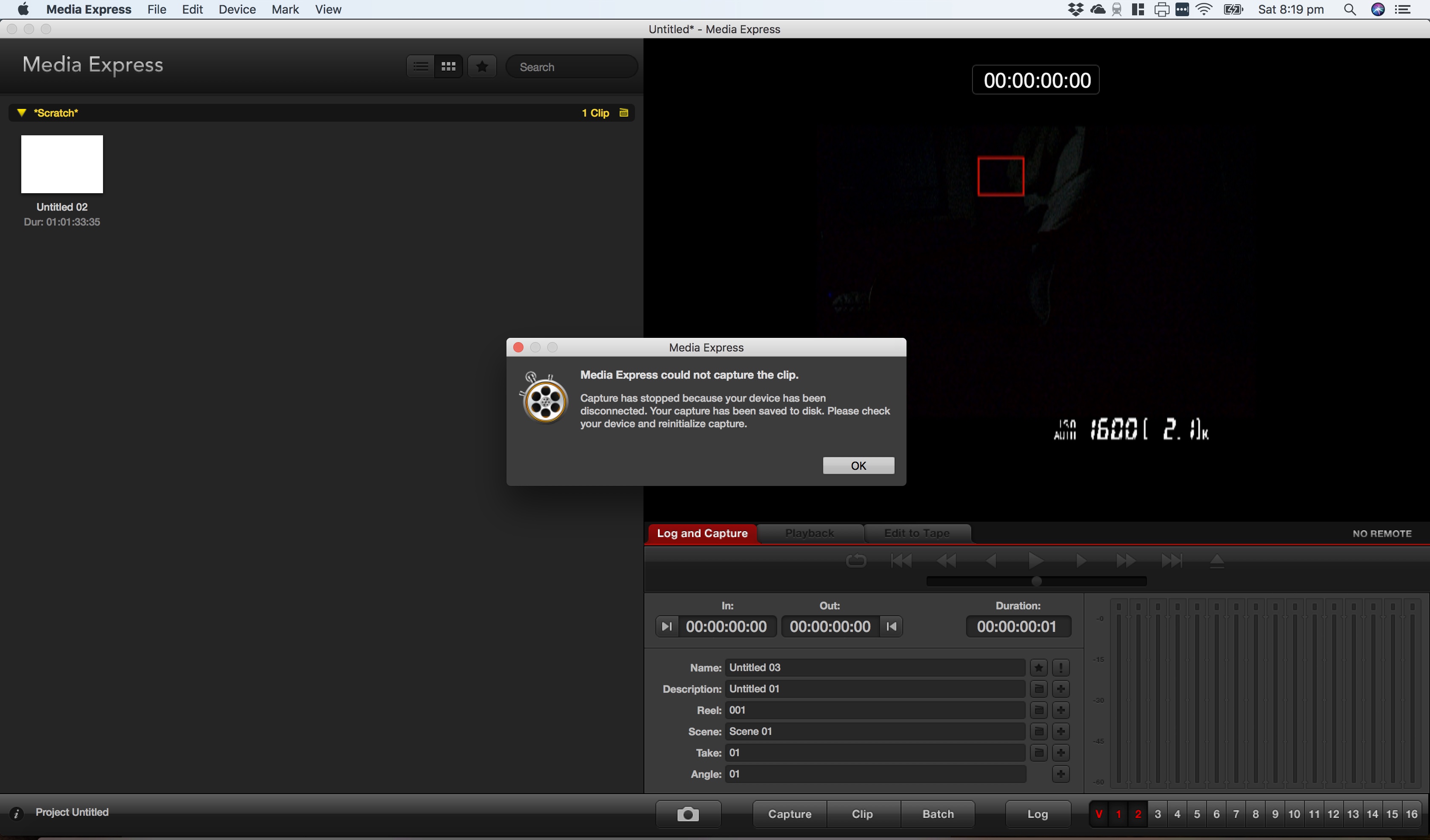Click the Name field Untitled 03
Image resolution: width=1430 pixels, height=840 pixels.
click(875, 668)
